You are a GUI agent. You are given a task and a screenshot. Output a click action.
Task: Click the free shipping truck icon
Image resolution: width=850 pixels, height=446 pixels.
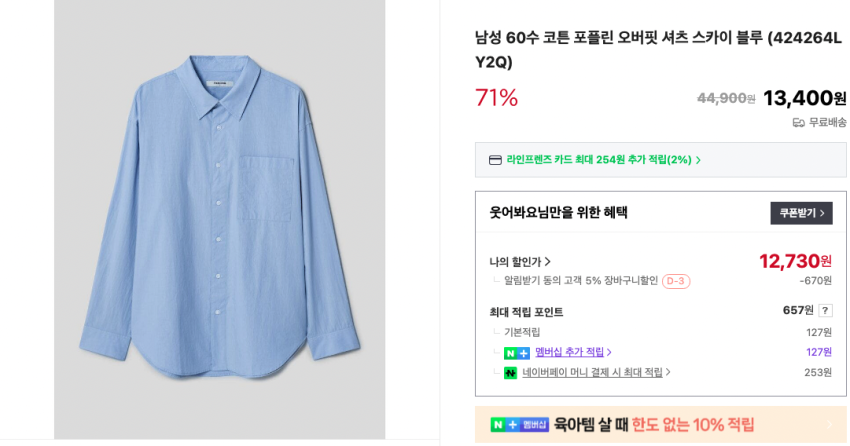point(798,123)
